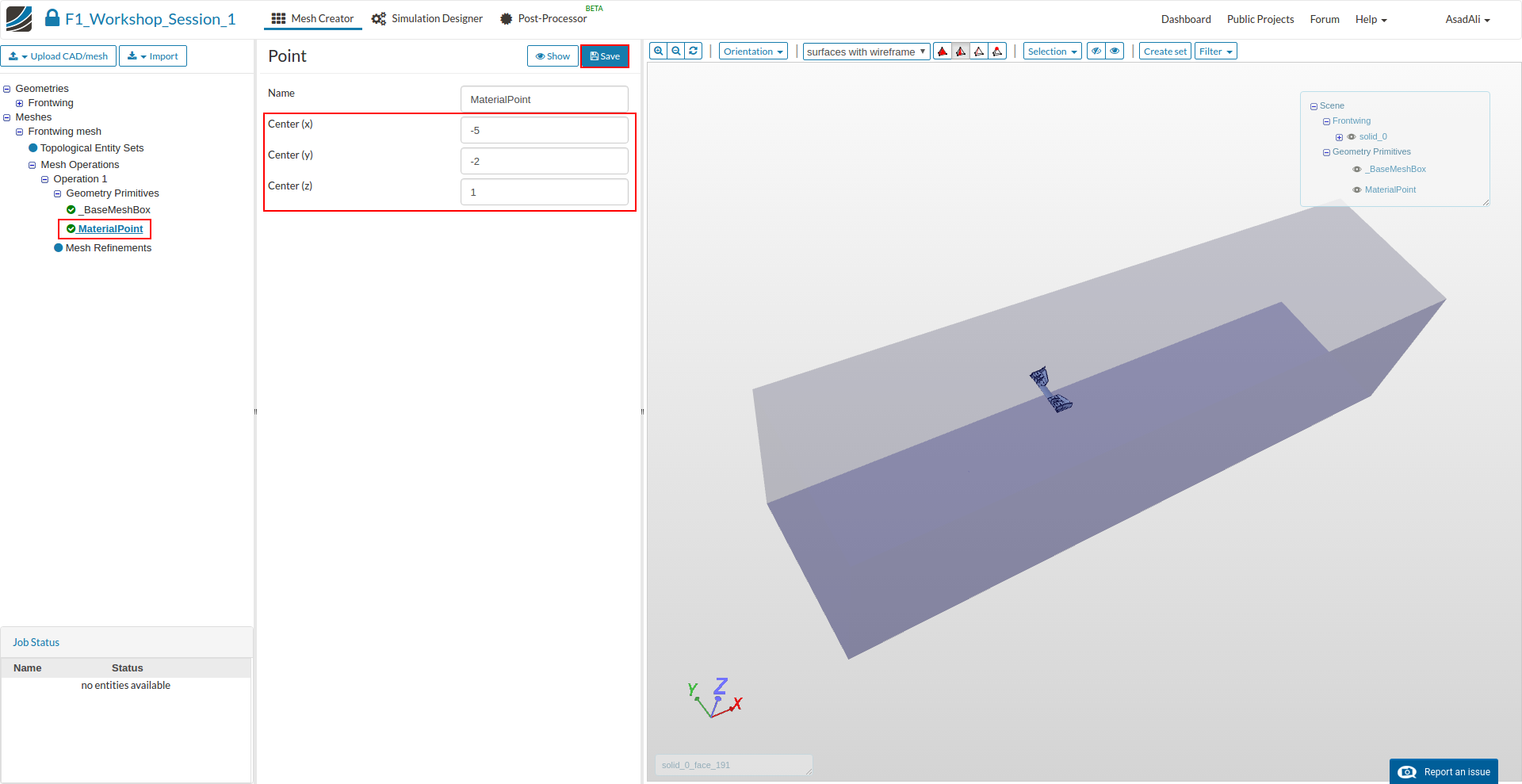Viewport: 1522px width, 784px height.
Task: Go to the Dashboard
Action: (x=1186, y=19)
